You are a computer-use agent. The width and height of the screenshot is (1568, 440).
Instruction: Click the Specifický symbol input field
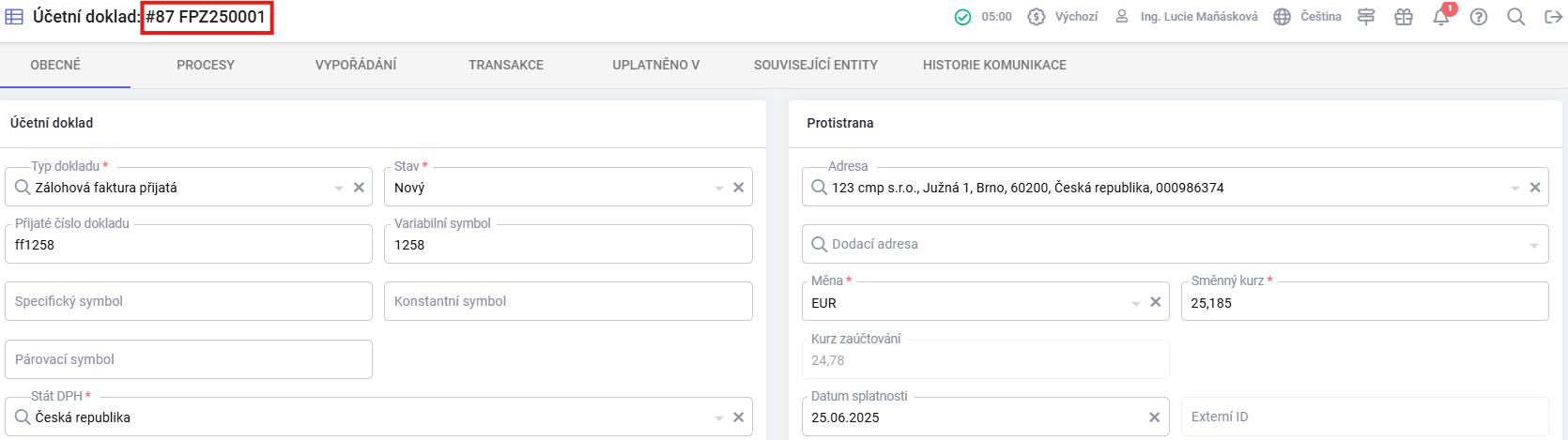click(x=188, y=301)
